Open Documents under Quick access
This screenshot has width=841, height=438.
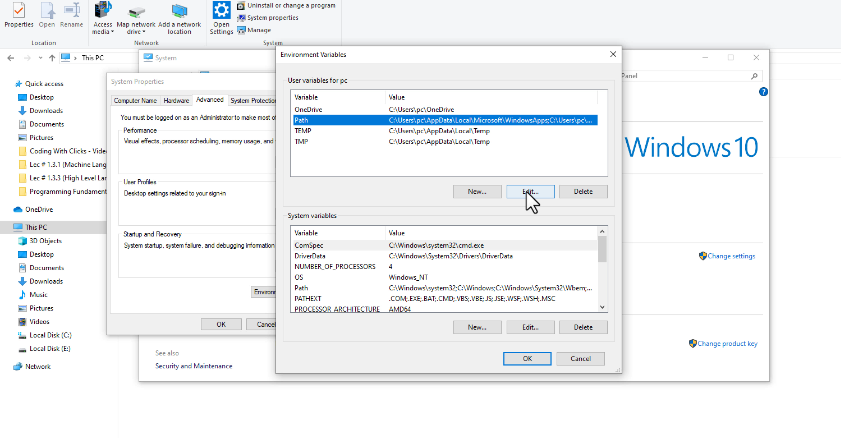pyautogui.click(x=41, y=124)
